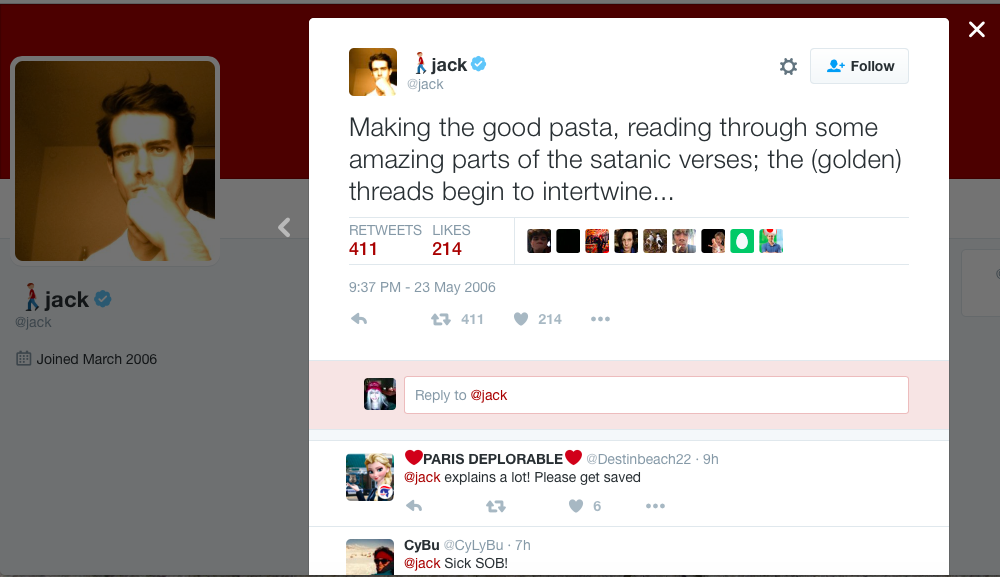Image resolution: width=1000 pixels, height=577 pixels.
Task: Open the CyBu @CyLyBu profile link
Action: [x=453, y=545]
